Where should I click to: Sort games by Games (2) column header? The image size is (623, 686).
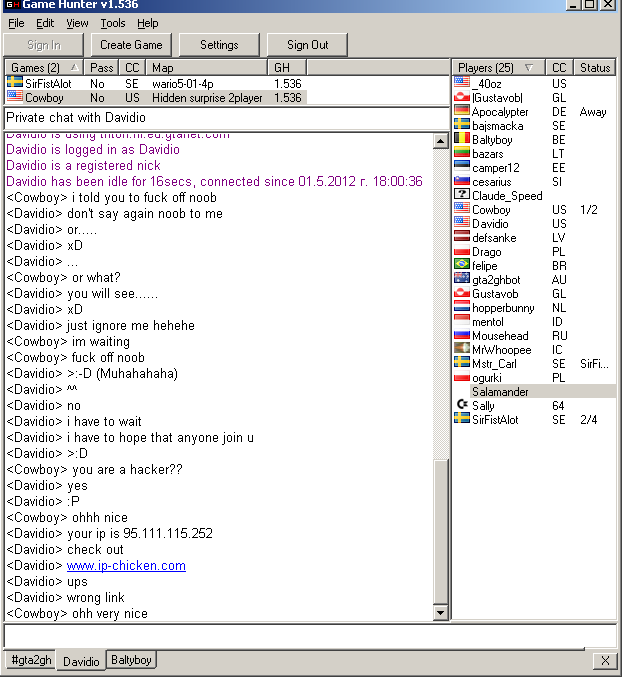[42, 68]
